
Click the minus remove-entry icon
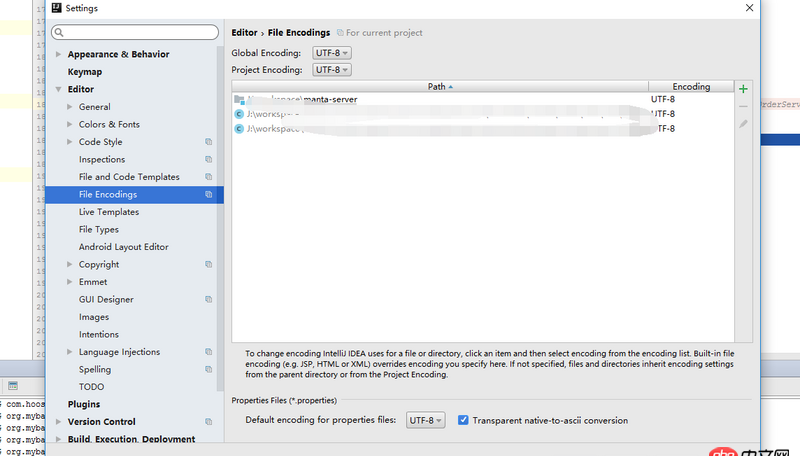click(743, 107)
